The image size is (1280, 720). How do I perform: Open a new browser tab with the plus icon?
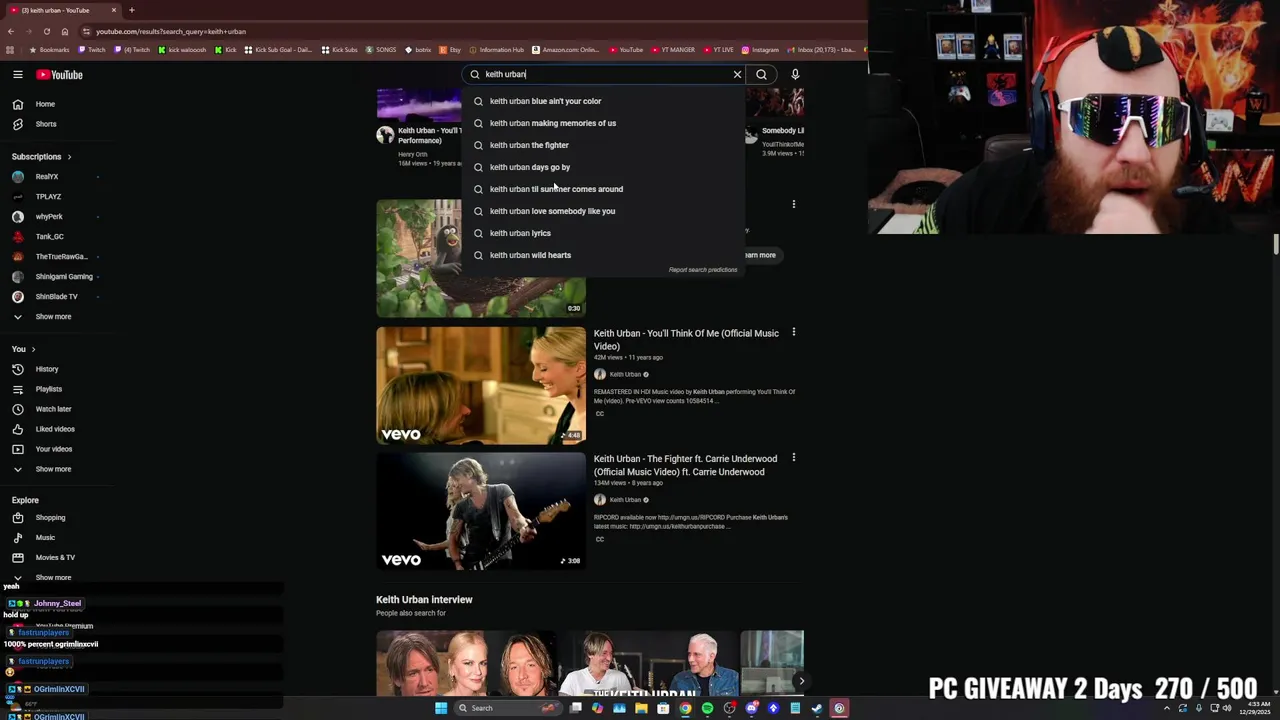(x=131, y=10)
